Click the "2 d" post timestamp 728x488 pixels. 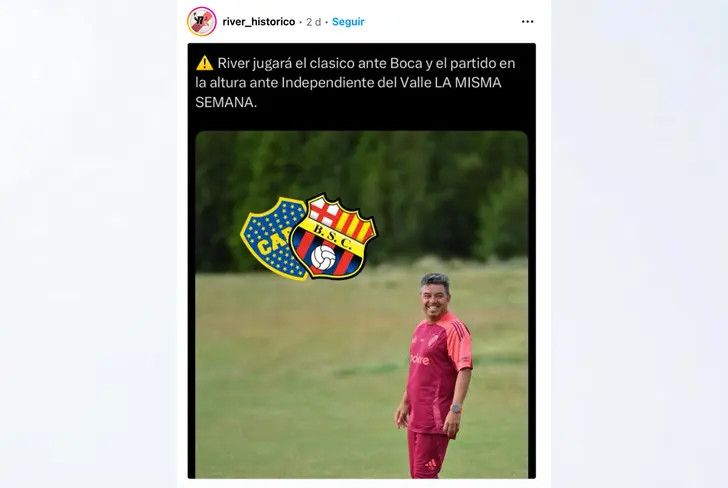(x=313, y=22)
